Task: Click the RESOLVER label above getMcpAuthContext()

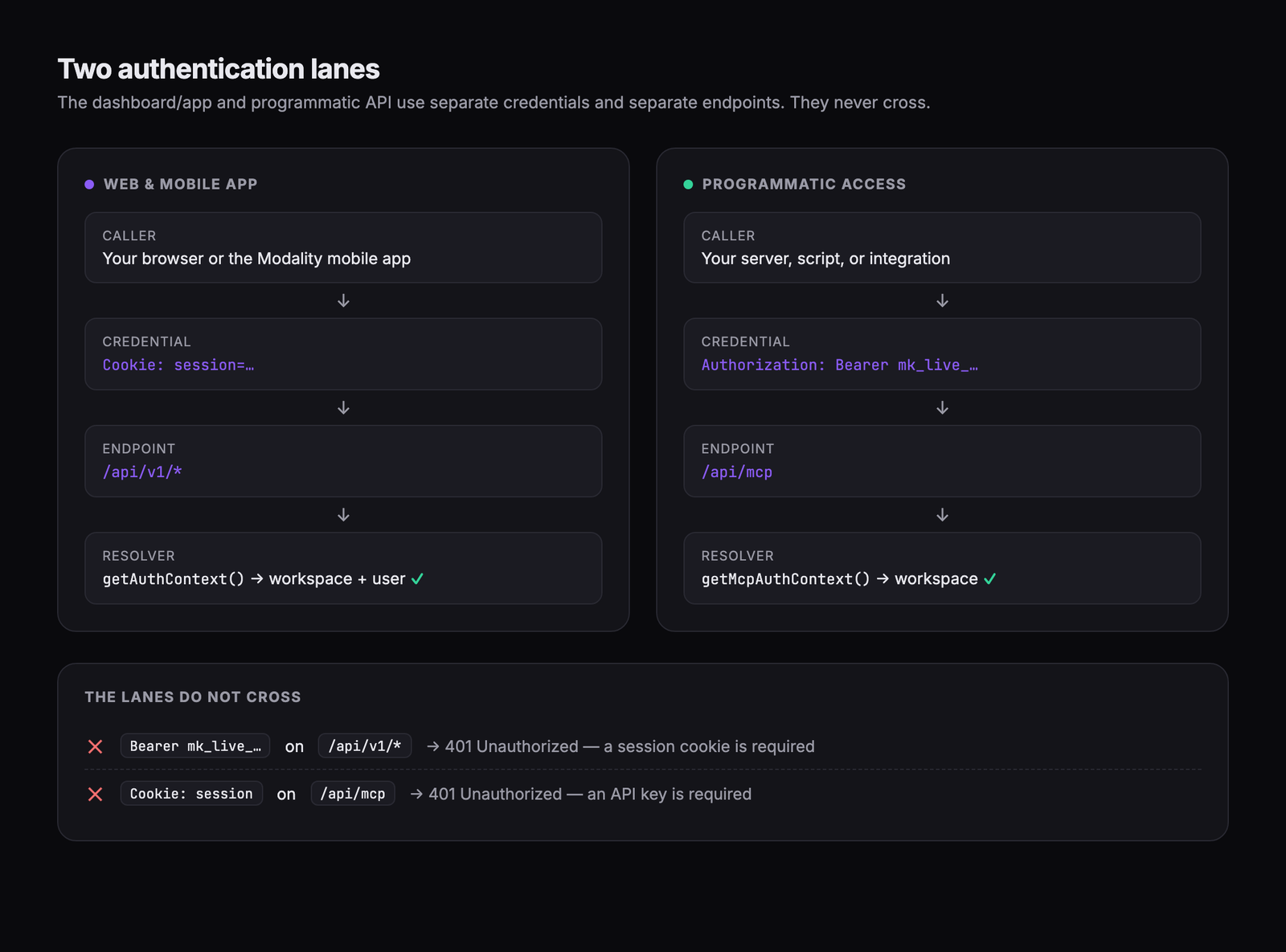Action: pos(737,555)
